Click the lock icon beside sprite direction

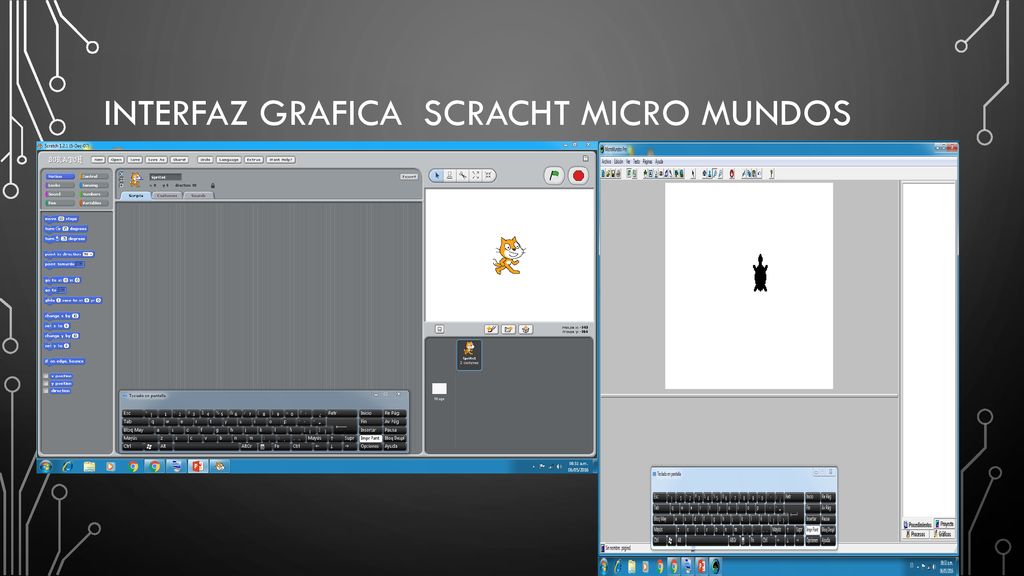(x=212, y=185)
